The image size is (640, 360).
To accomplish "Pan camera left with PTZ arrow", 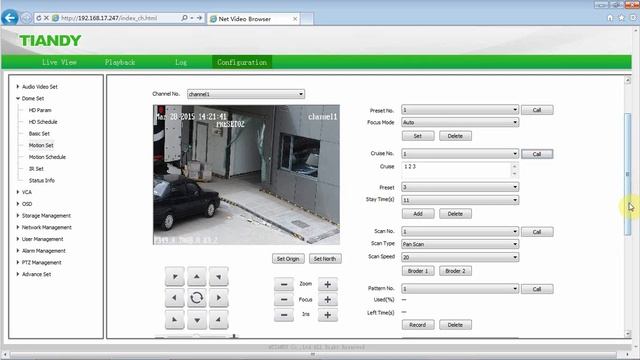I will [x=175, y=298].
